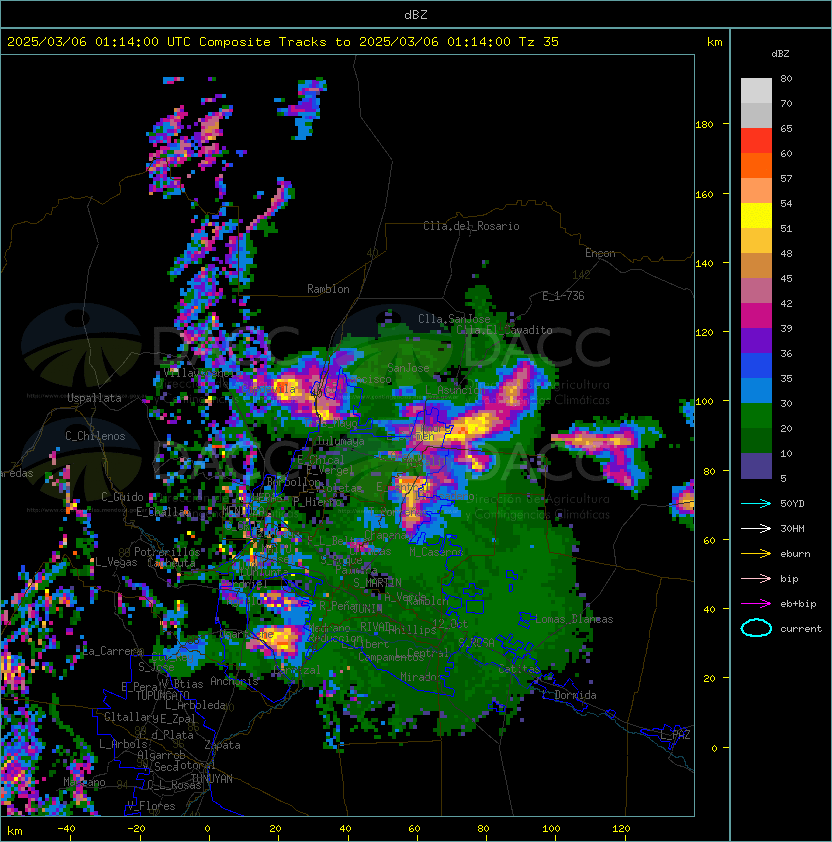832x842 pixels.
Task: Select the magenta swatch in dBZ scale
Action: [756, 316]
